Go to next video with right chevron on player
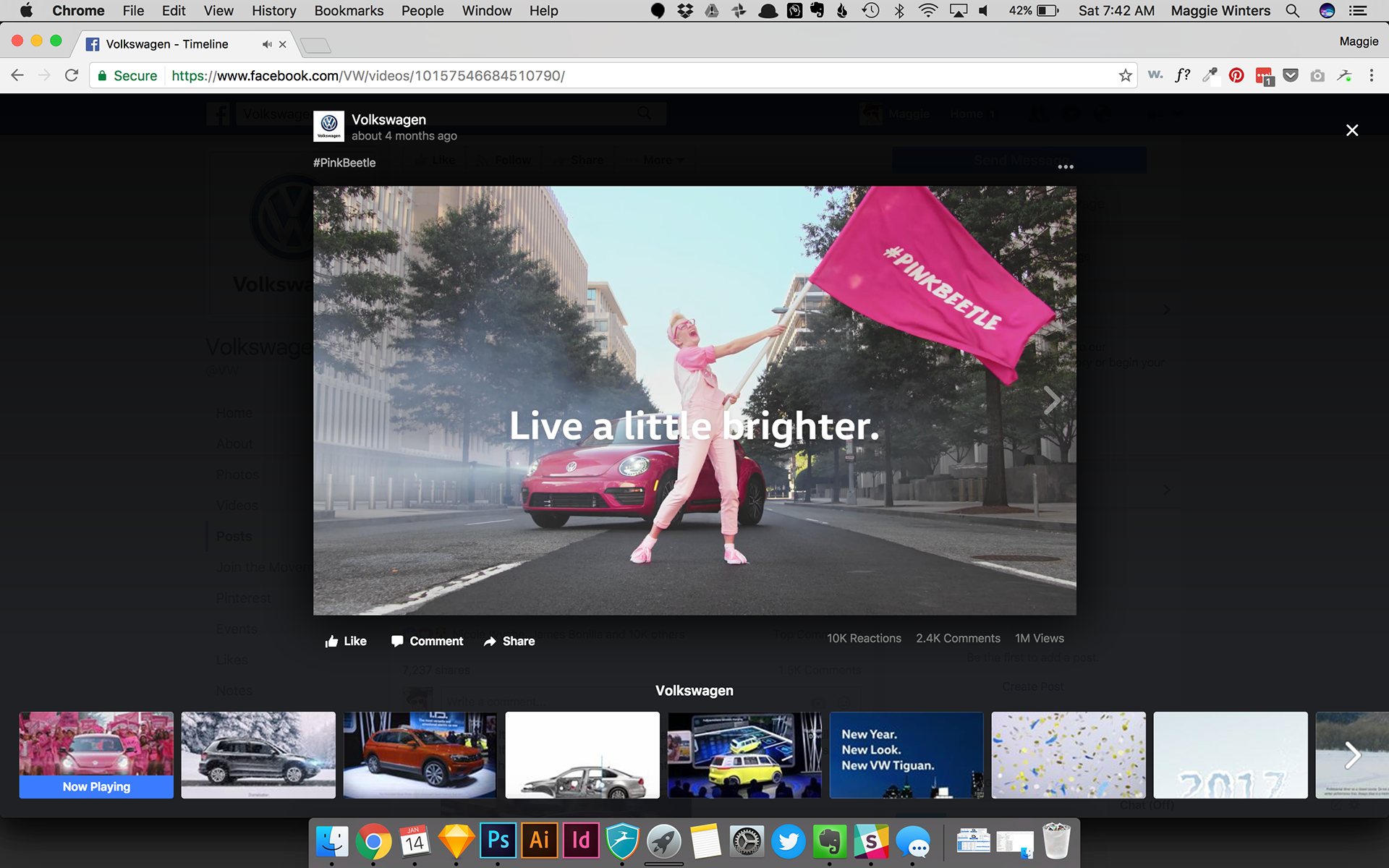Image resolution: width=1389 pixels, height=868 pixels. point(1052,400)
